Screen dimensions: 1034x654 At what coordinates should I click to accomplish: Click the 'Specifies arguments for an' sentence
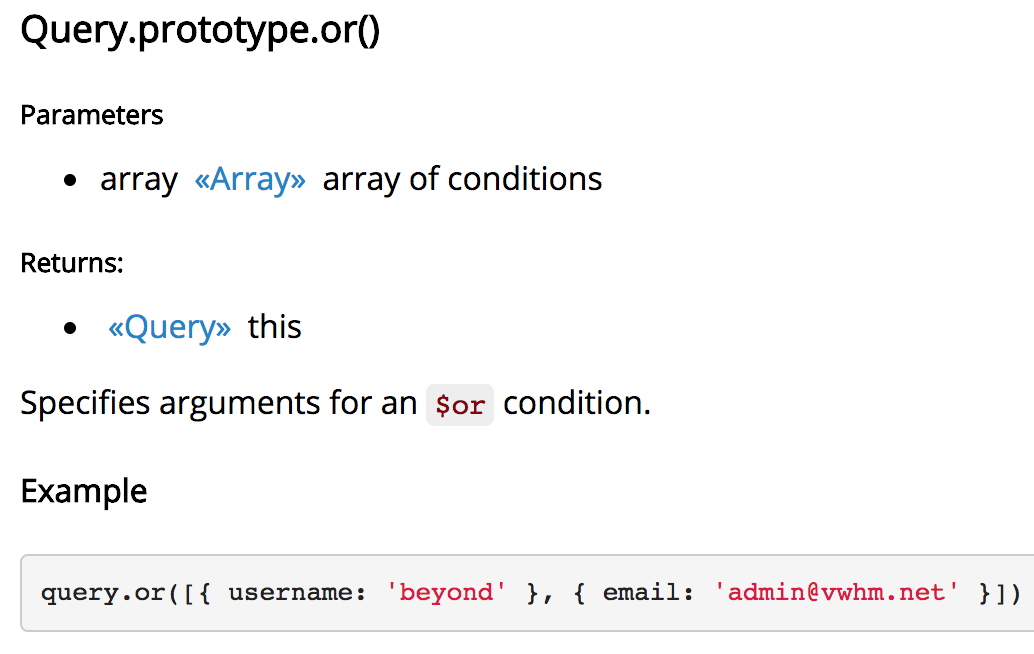tap(219, 403)
